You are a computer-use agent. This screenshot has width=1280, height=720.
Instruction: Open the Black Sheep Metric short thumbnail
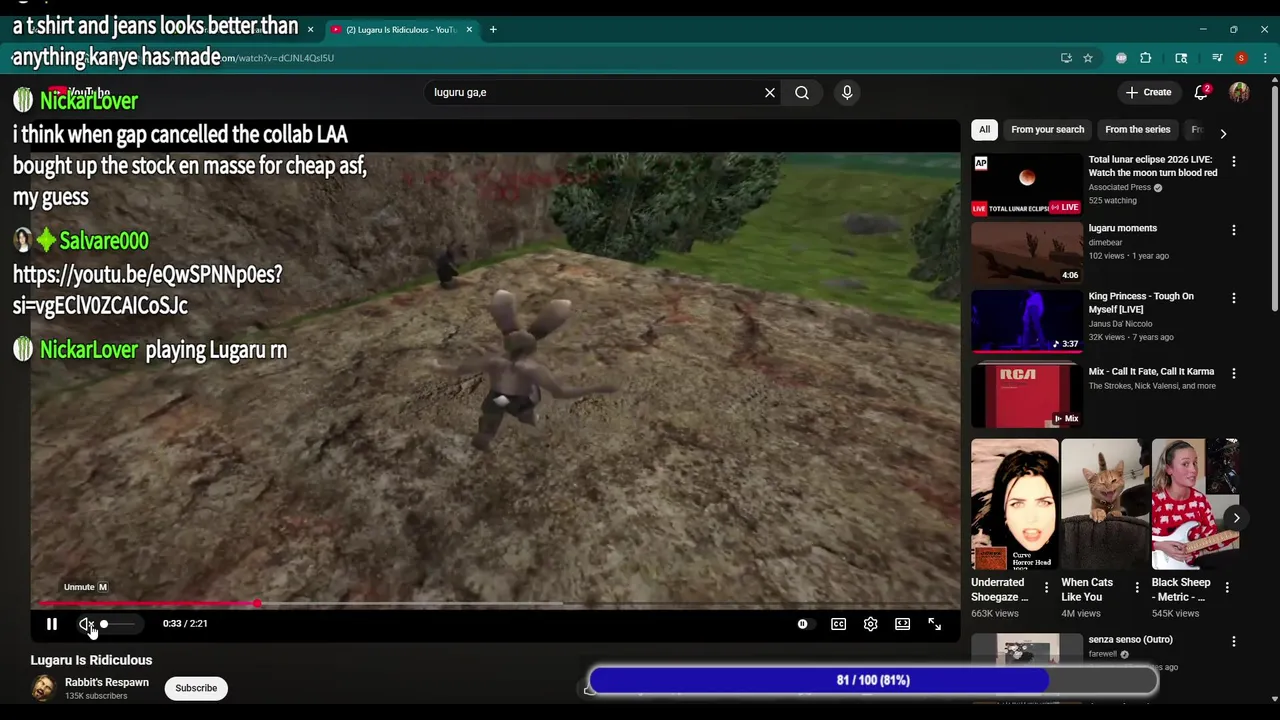(1195, 504)
